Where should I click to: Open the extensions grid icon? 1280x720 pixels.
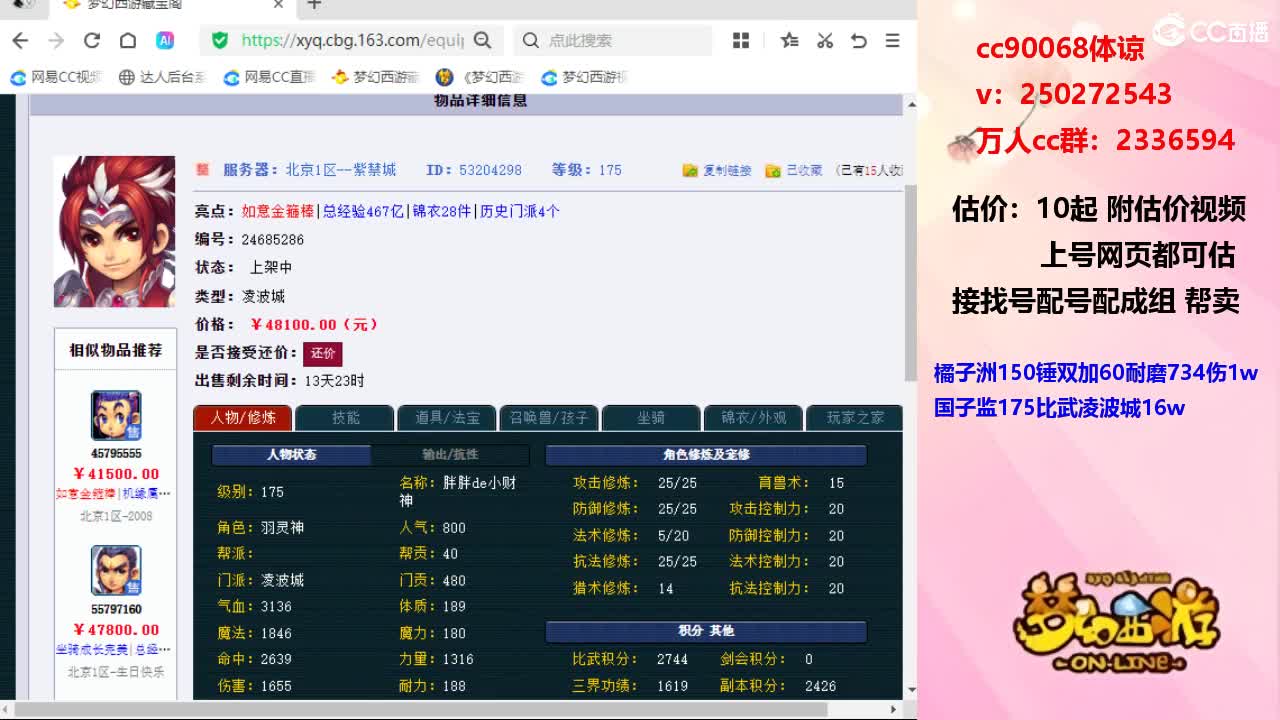click(741, 40)
